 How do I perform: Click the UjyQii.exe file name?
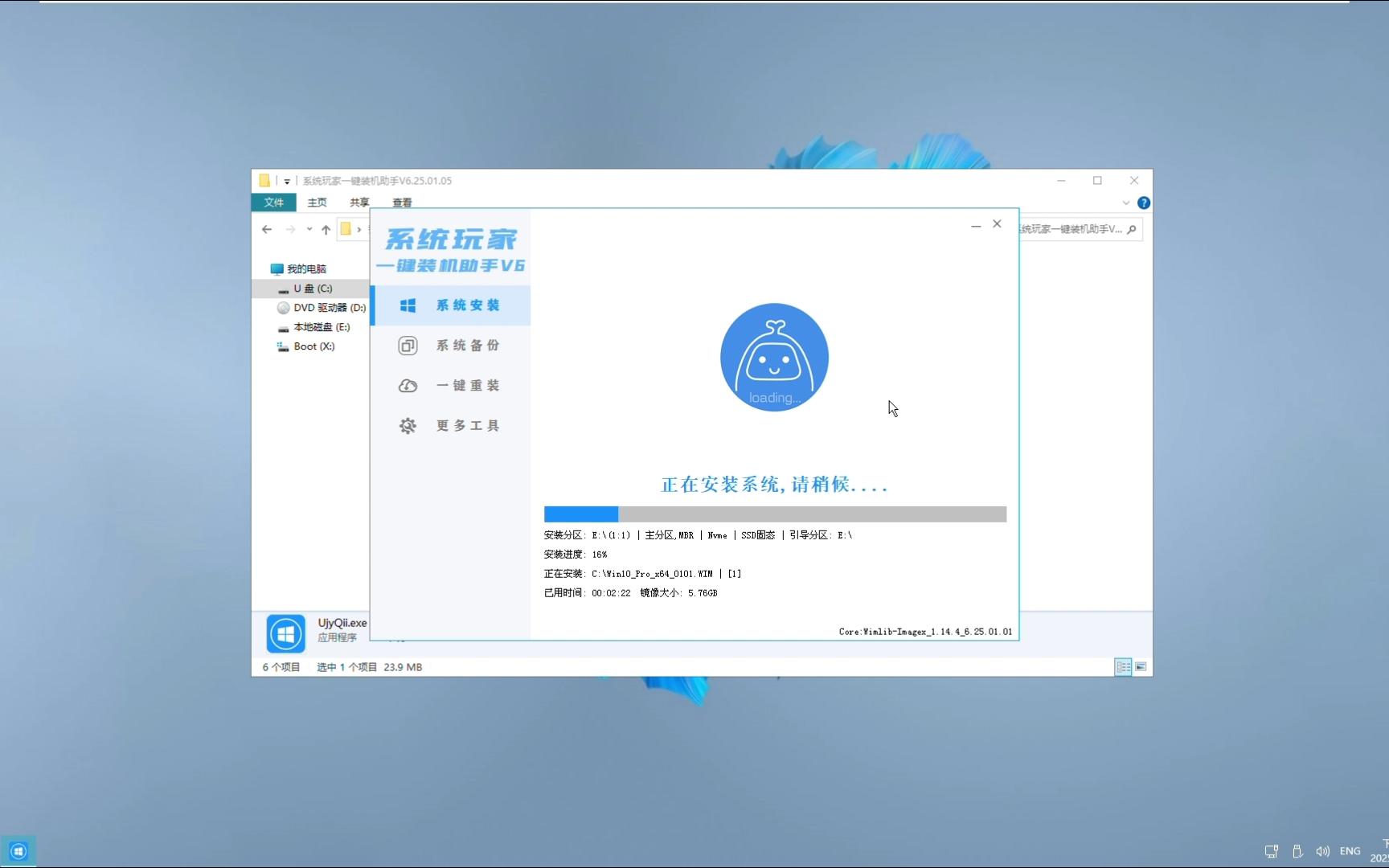(342, 623)
